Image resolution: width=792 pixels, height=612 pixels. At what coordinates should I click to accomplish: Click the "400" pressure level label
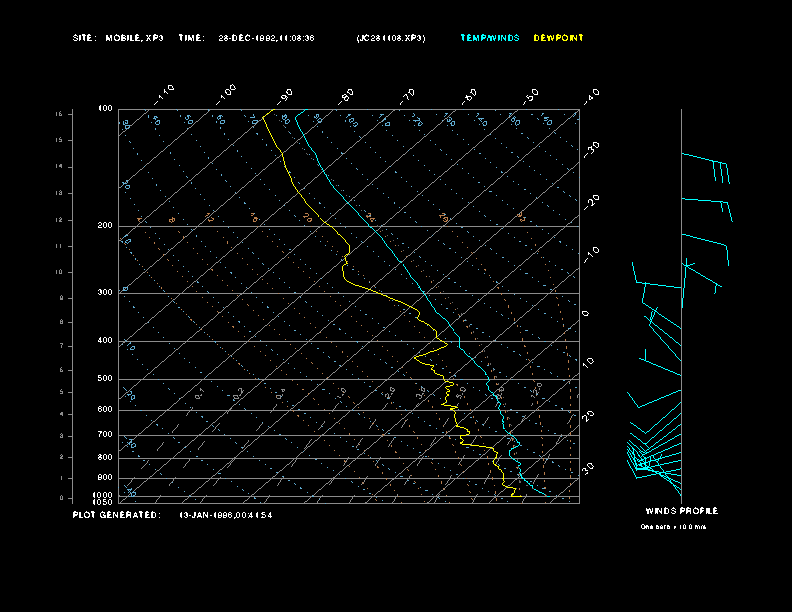[105, 340]
